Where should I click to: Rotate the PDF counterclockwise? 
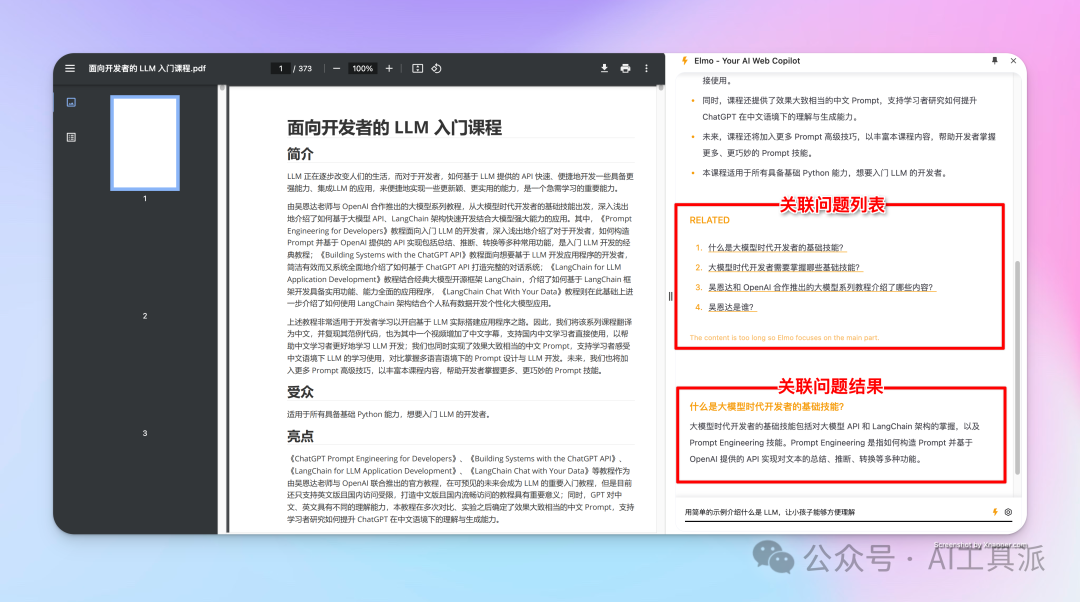click(437, 68)
